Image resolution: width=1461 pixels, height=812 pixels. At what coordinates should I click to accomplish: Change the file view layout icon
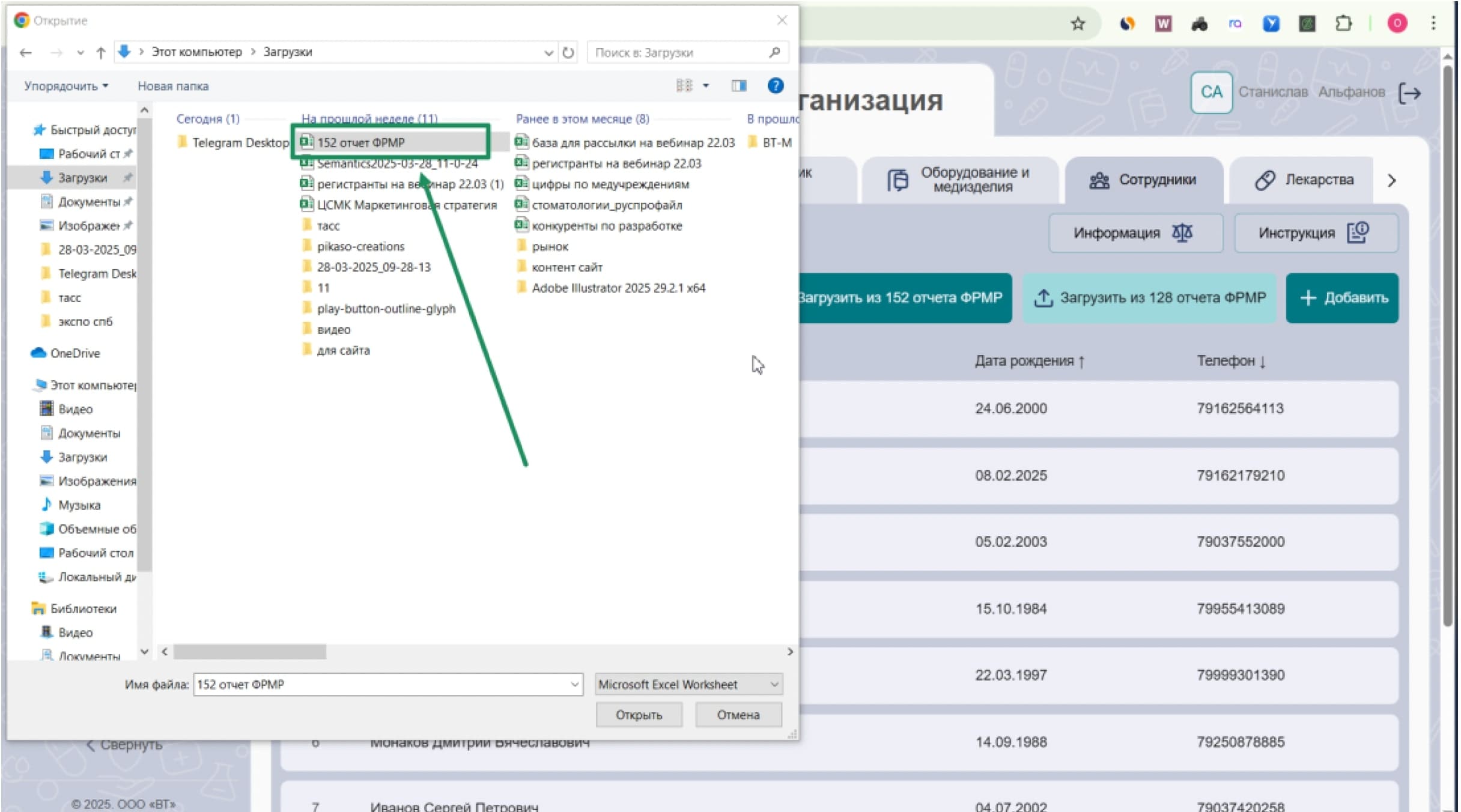tap(684, 86)
